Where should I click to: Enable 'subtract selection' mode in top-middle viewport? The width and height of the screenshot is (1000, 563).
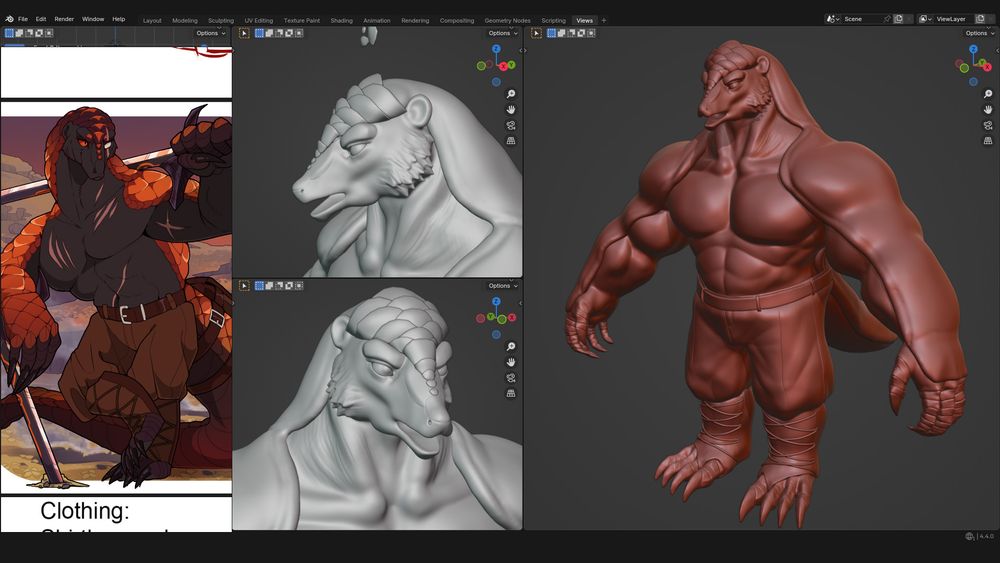279,33
